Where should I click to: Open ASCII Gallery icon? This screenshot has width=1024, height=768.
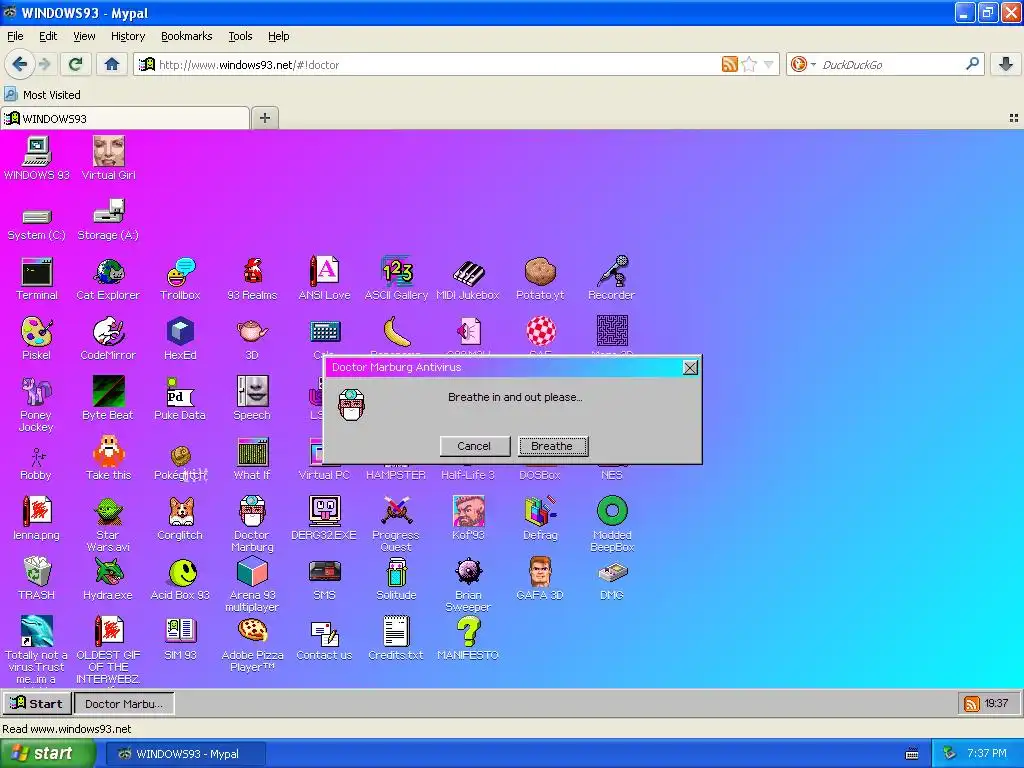coord(396,279)
